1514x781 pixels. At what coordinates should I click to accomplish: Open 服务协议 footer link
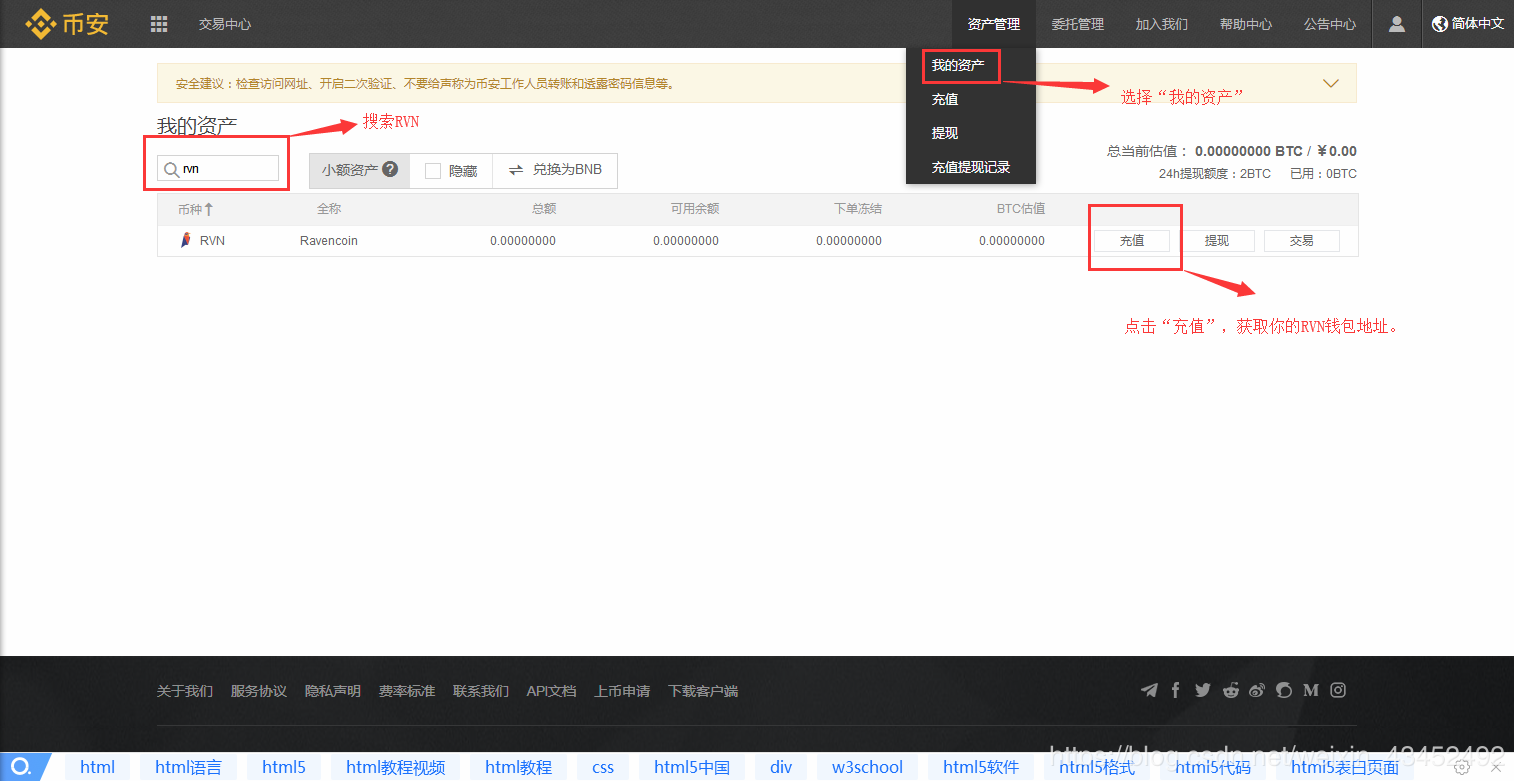[x=259, y=691]
